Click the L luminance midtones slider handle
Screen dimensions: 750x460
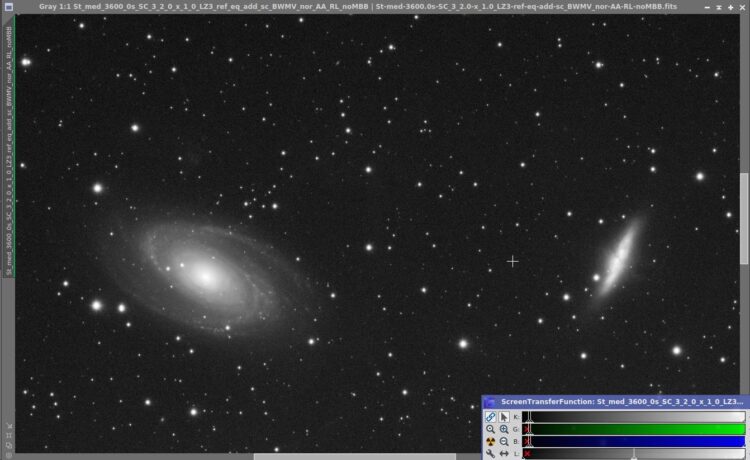click(x=634, y=454)
